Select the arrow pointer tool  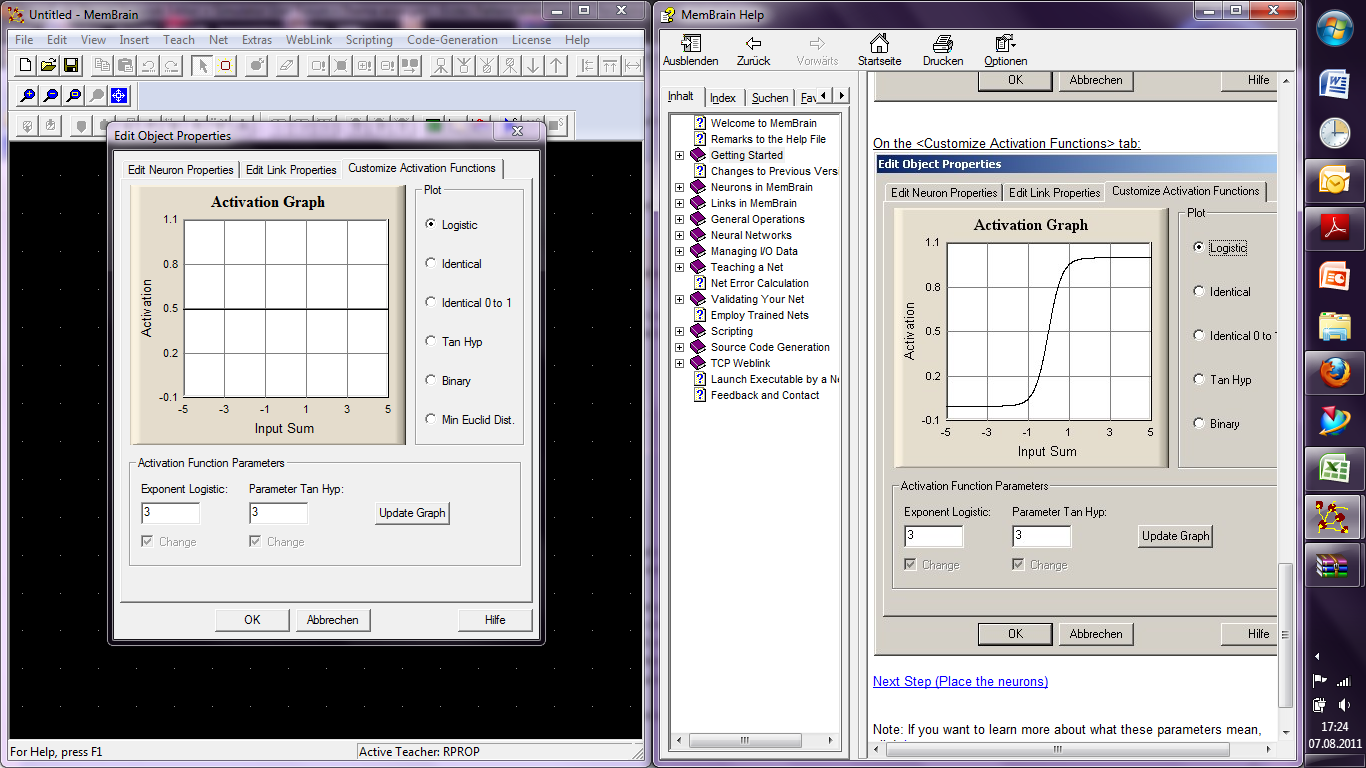(x=202, y=66)
